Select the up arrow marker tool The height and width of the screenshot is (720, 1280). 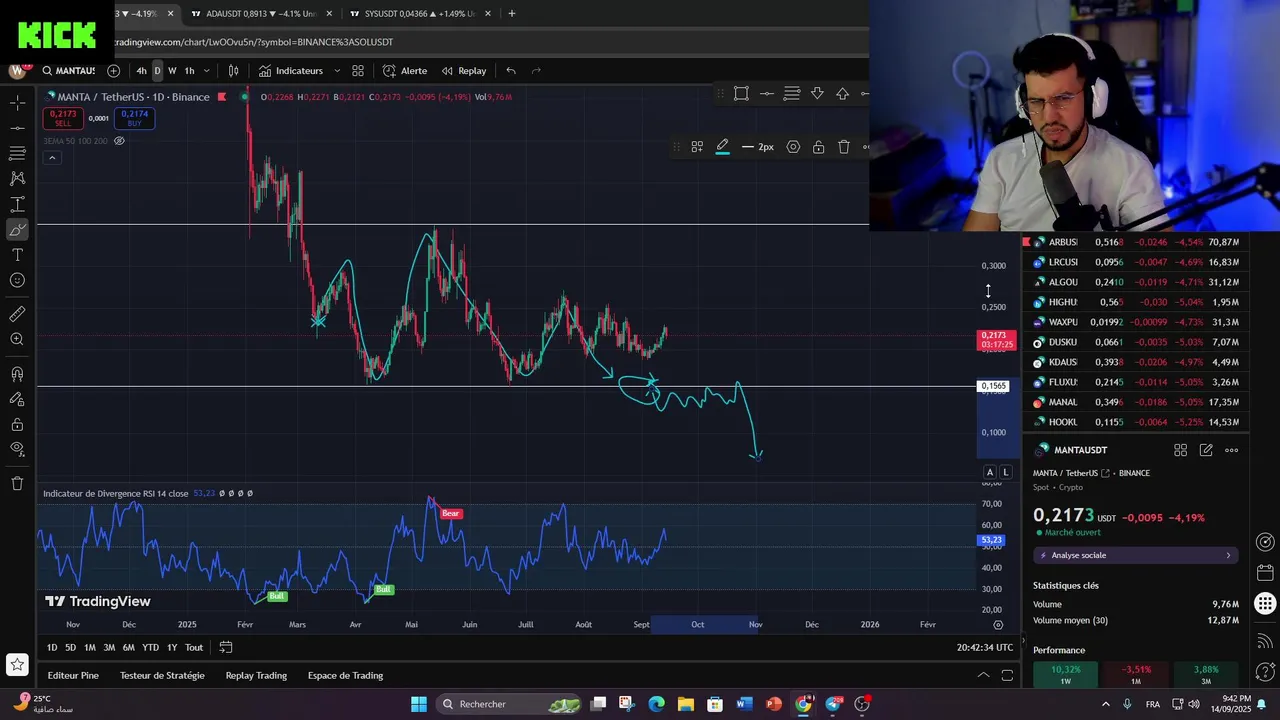click(x=843, y=93)
